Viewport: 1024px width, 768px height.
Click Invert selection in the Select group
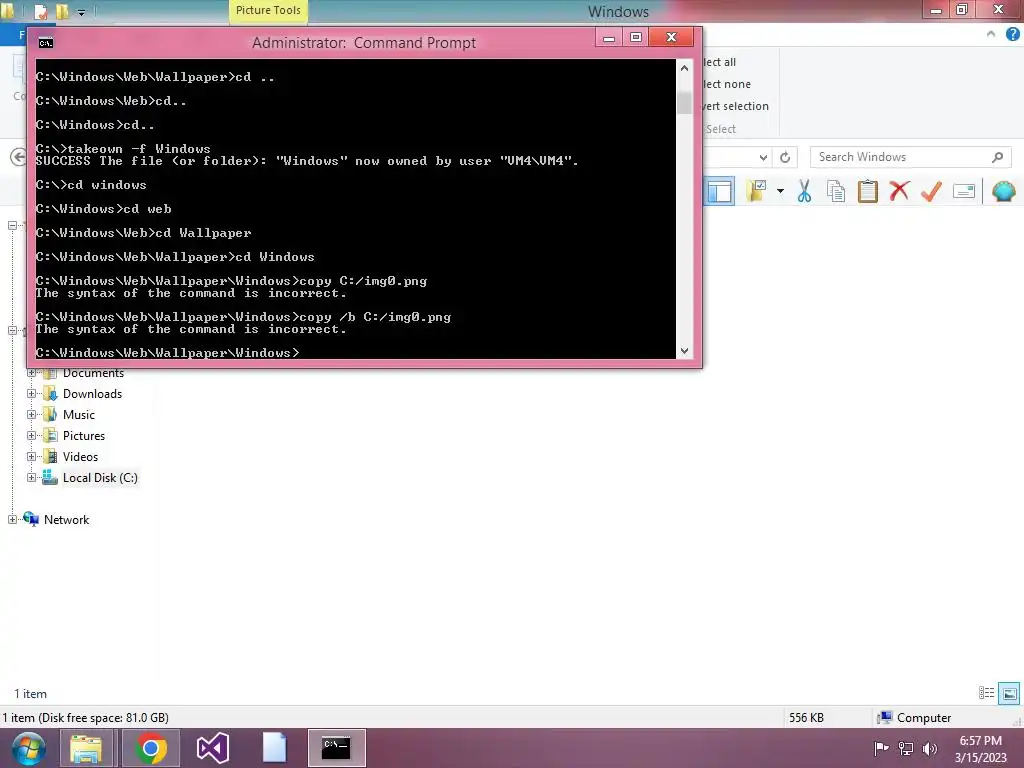735,106
